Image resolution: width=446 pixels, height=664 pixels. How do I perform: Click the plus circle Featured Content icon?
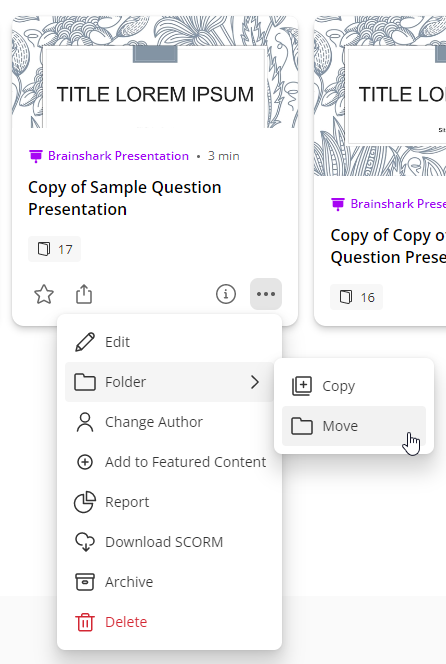coord(85,462)
